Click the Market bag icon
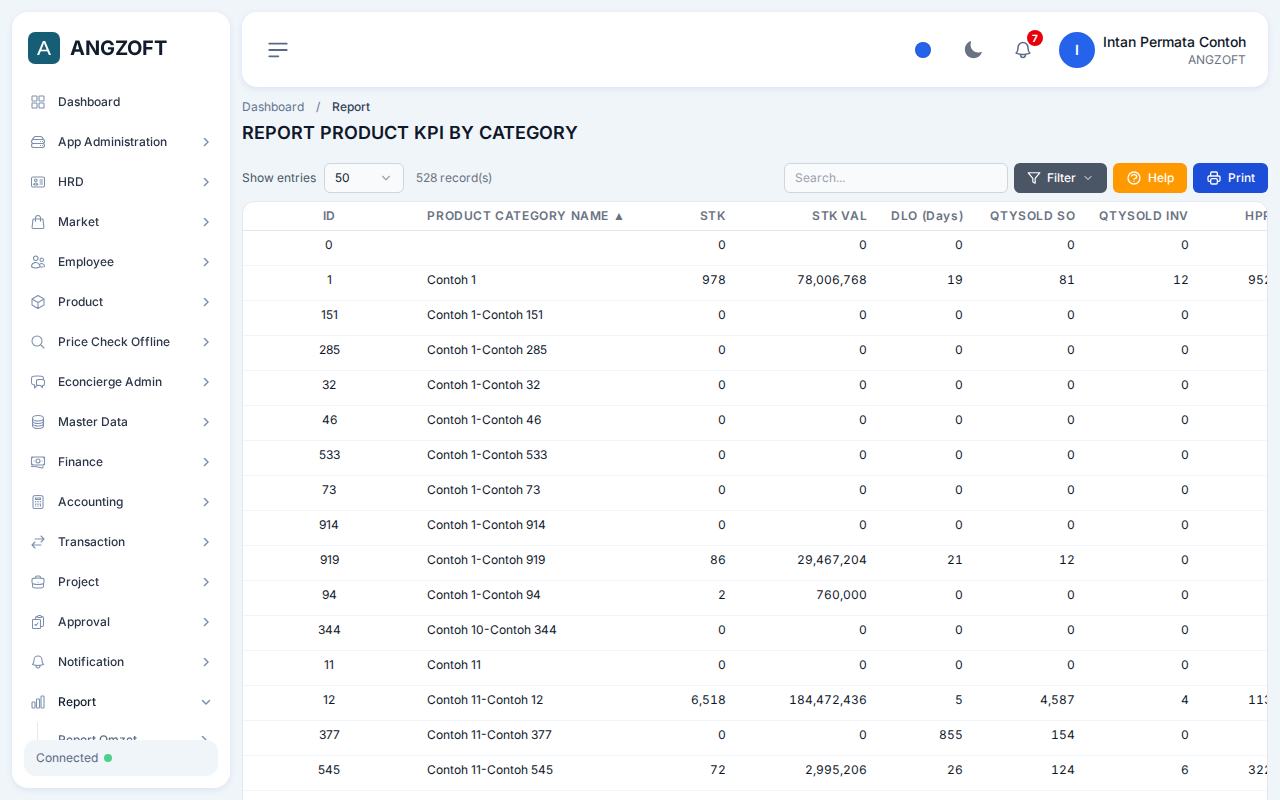The height and width of the screenshot is (800, 1280). click(38, 222)
